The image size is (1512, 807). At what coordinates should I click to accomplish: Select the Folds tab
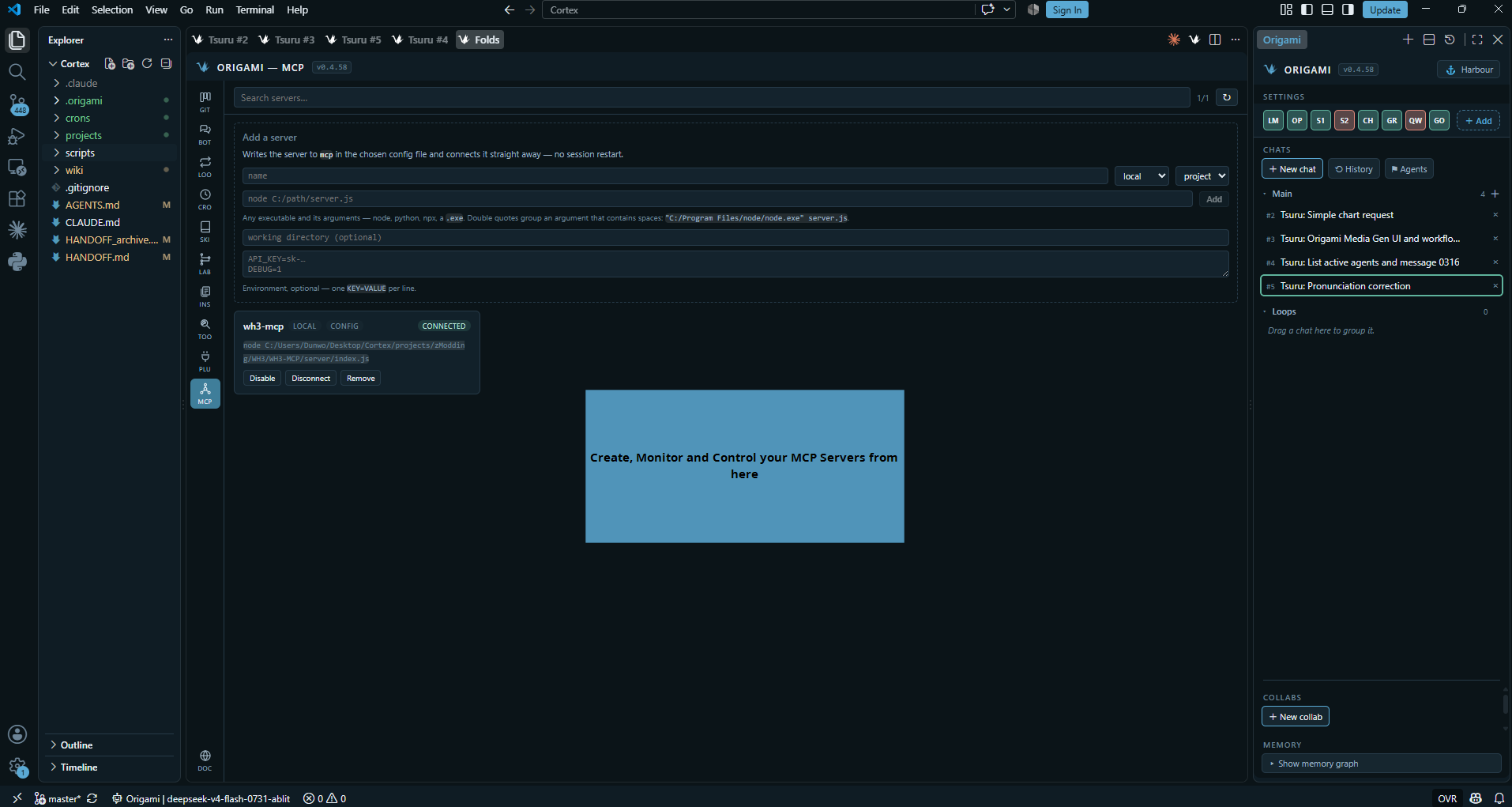pos(480,40)
